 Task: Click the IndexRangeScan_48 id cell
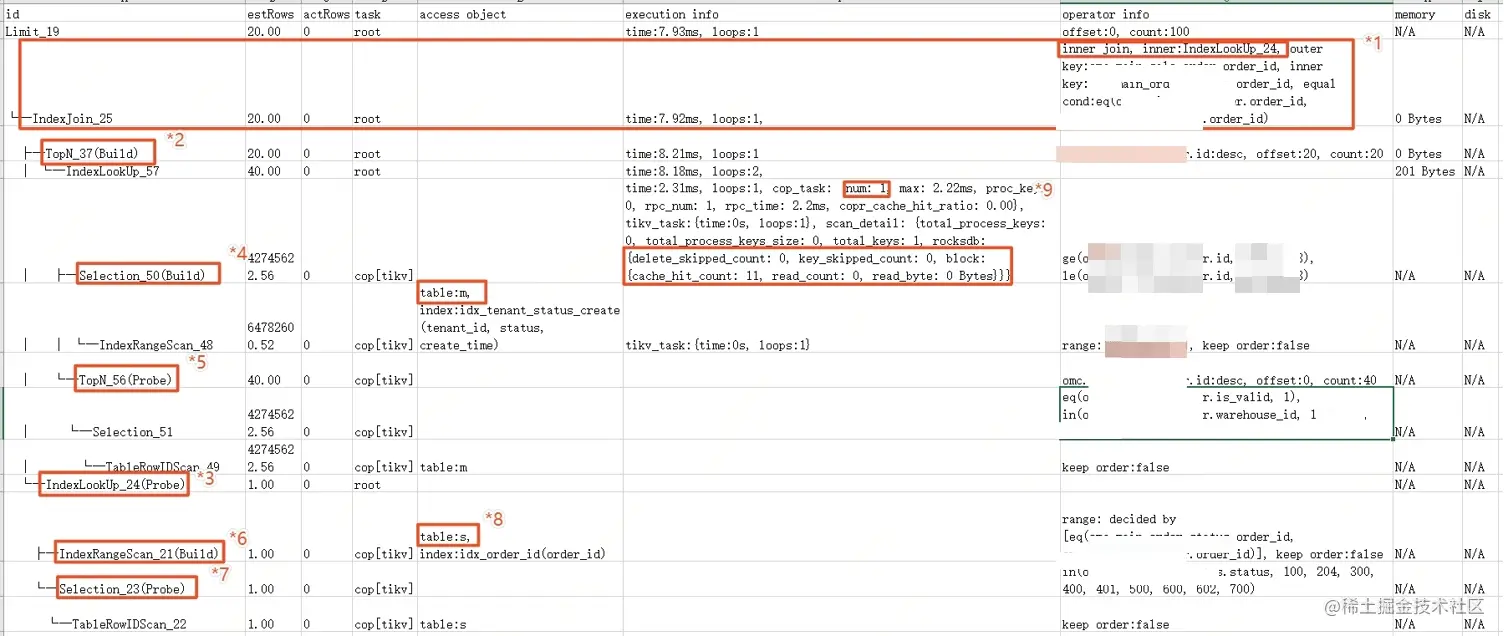click(124, 318)
